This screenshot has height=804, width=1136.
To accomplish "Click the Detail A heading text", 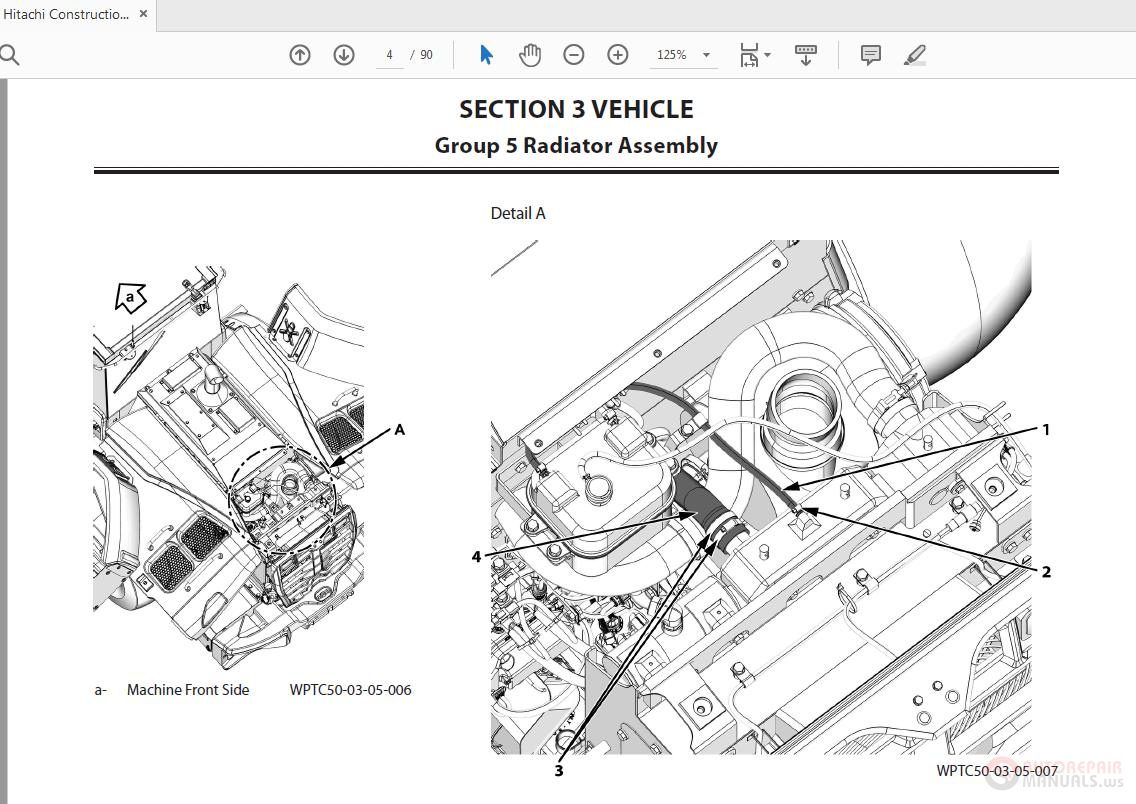I will pos(518,213).
